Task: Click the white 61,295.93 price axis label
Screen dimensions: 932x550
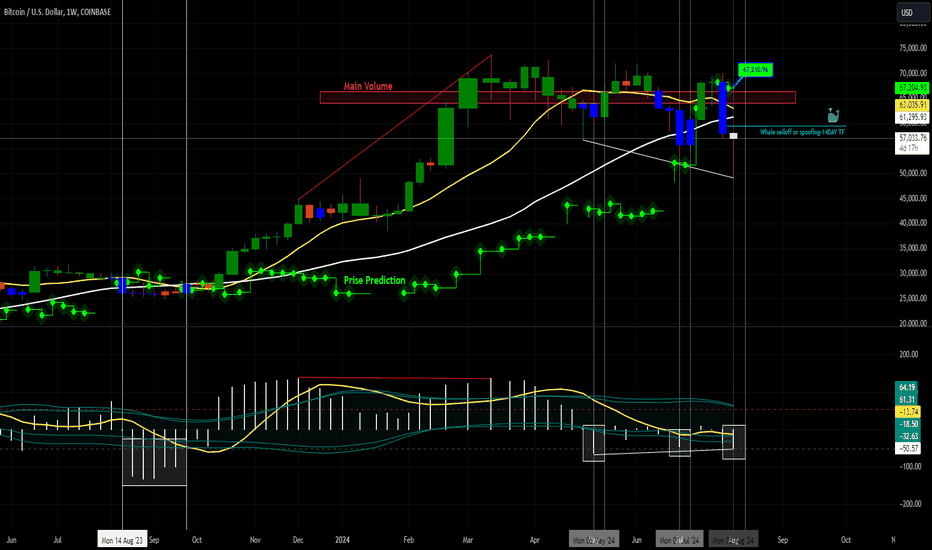Action: [912, 117]
